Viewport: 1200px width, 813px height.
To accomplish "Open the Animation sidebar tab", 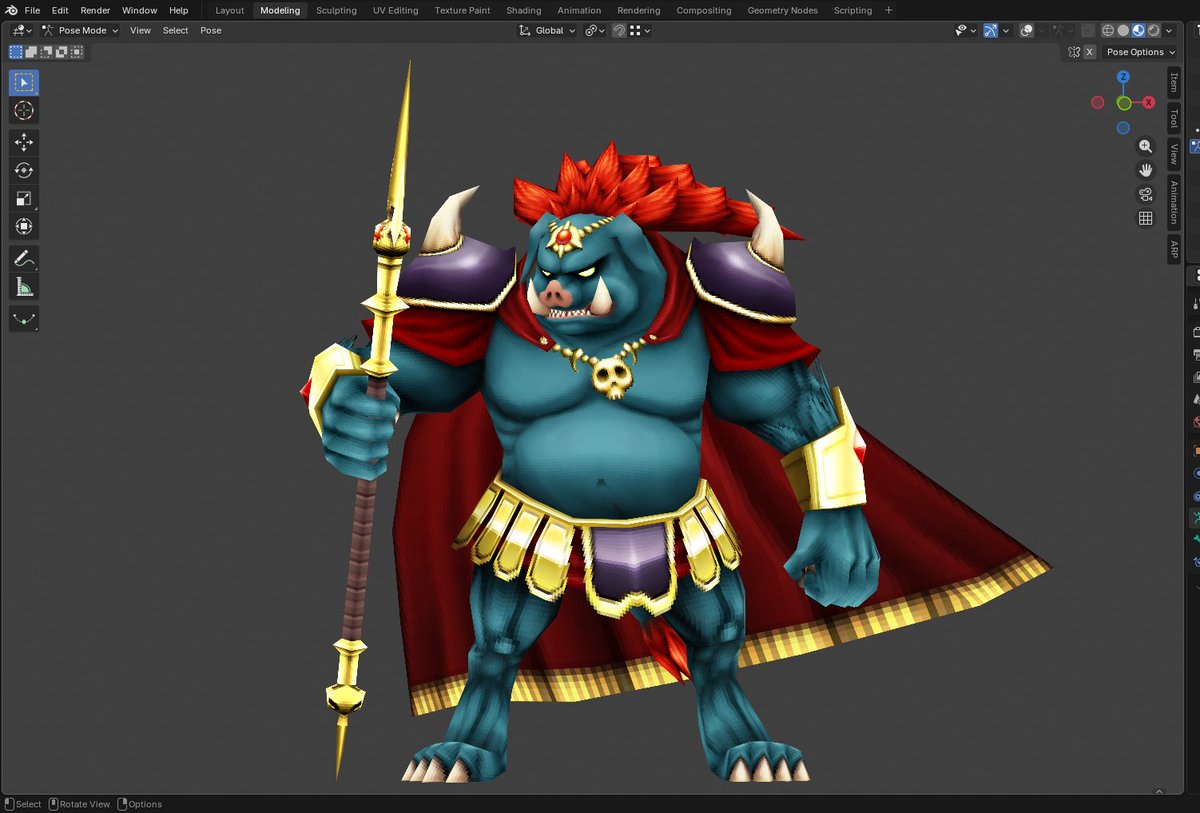I will pos(1174,202).
